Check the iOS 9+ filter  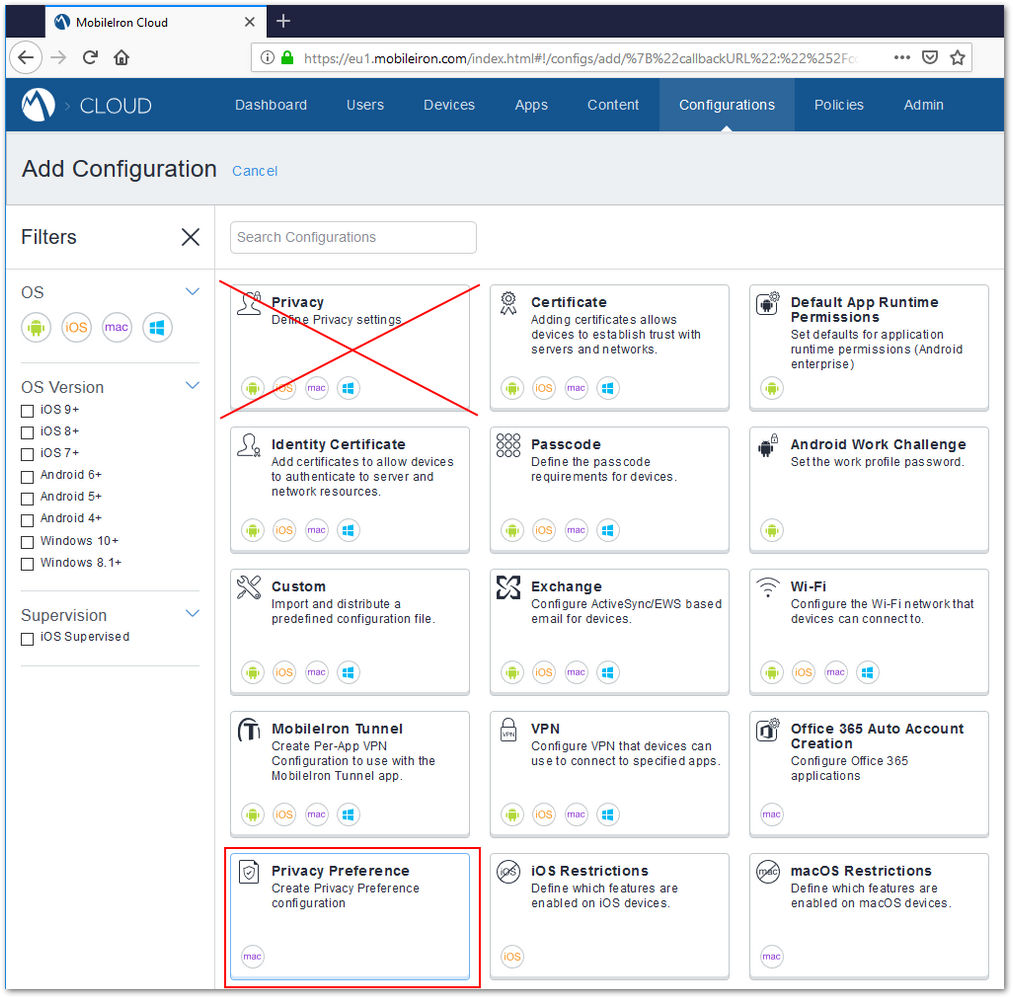pyautogui.click(x=27, y=411)
